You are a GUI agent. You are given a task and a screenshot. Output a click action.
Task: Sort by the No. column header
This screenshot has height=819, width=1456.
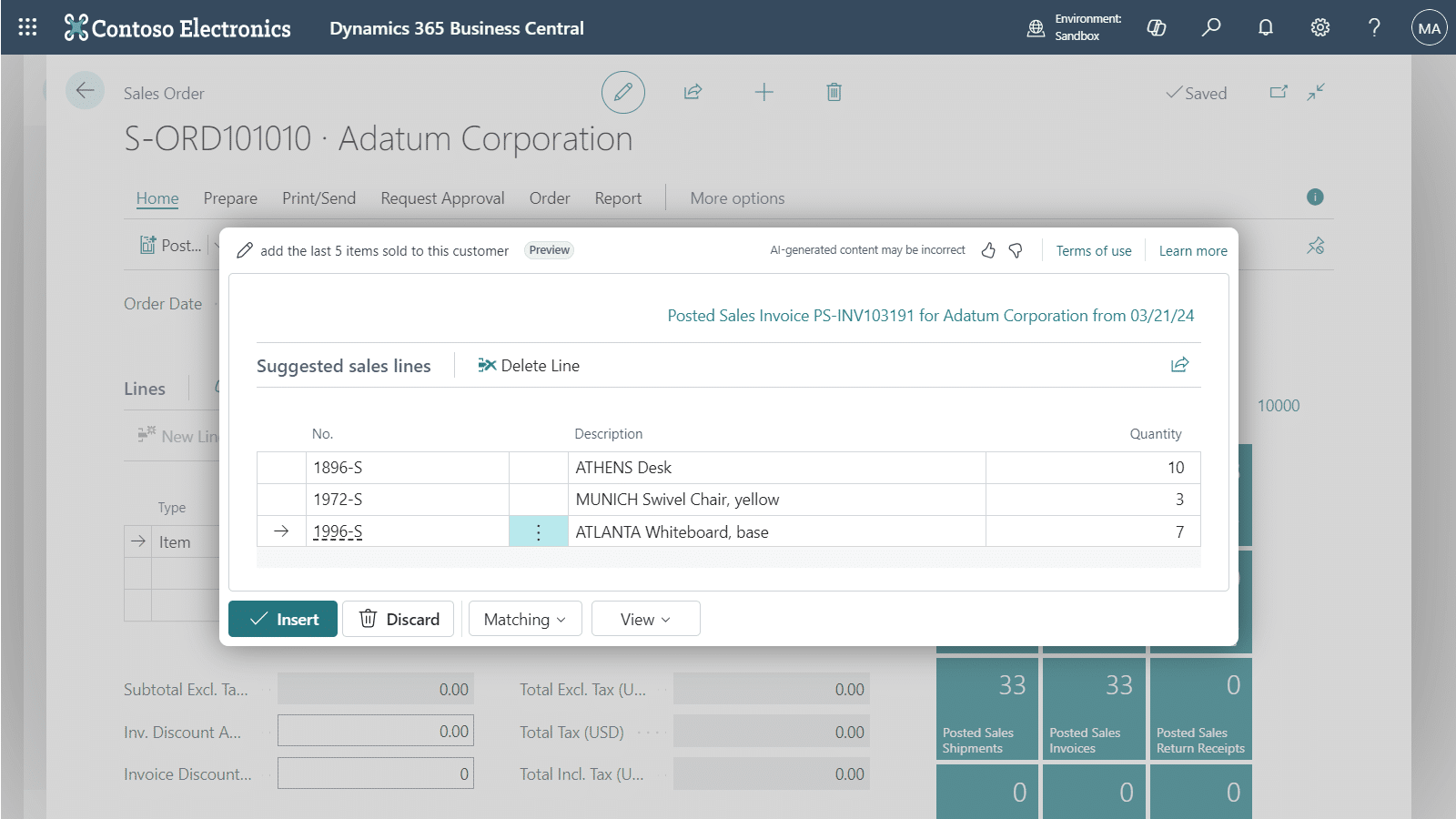pyautogui.click(x=322, y=434)
